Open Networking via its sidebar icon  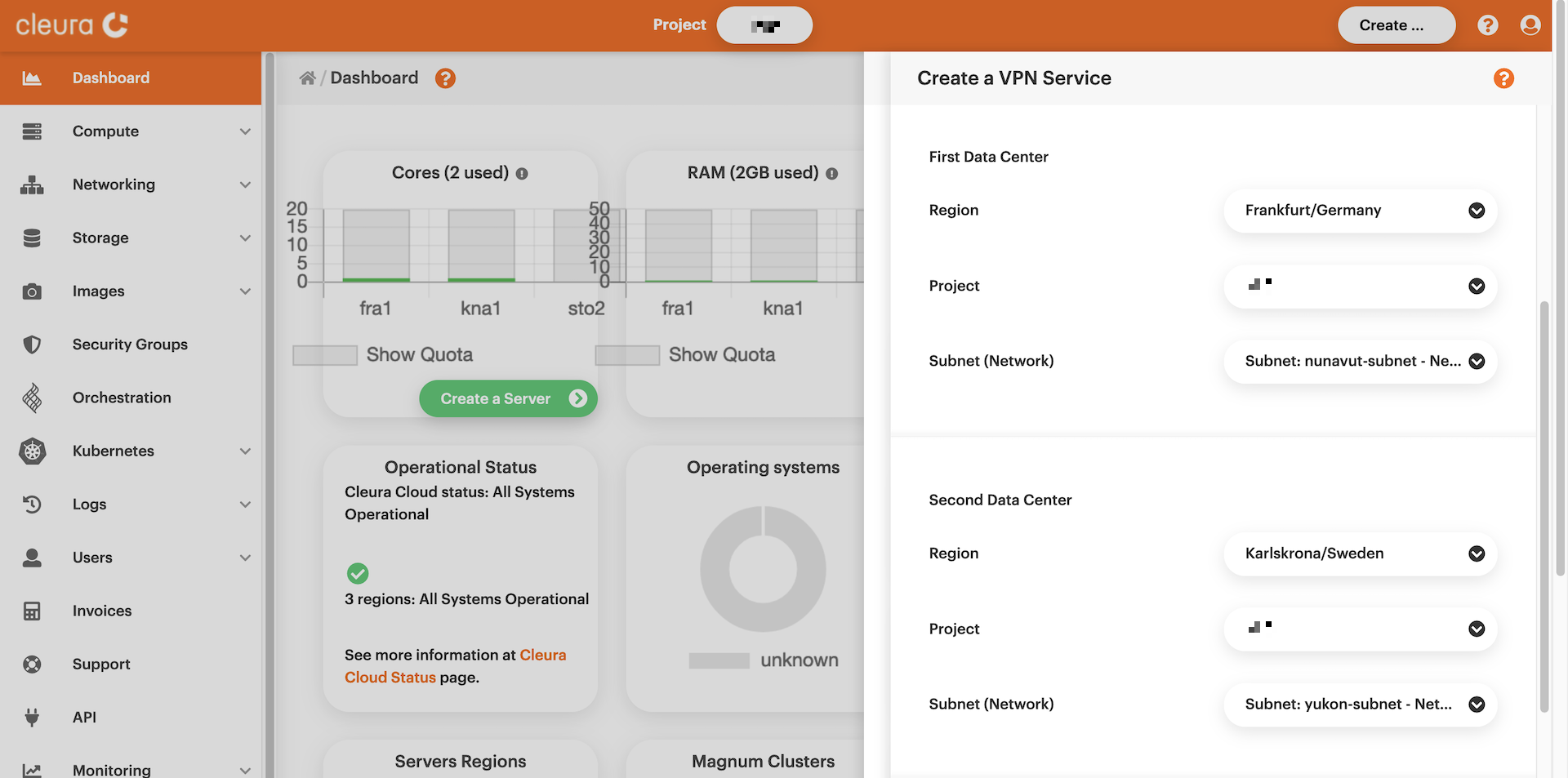(x=32, y=184)
